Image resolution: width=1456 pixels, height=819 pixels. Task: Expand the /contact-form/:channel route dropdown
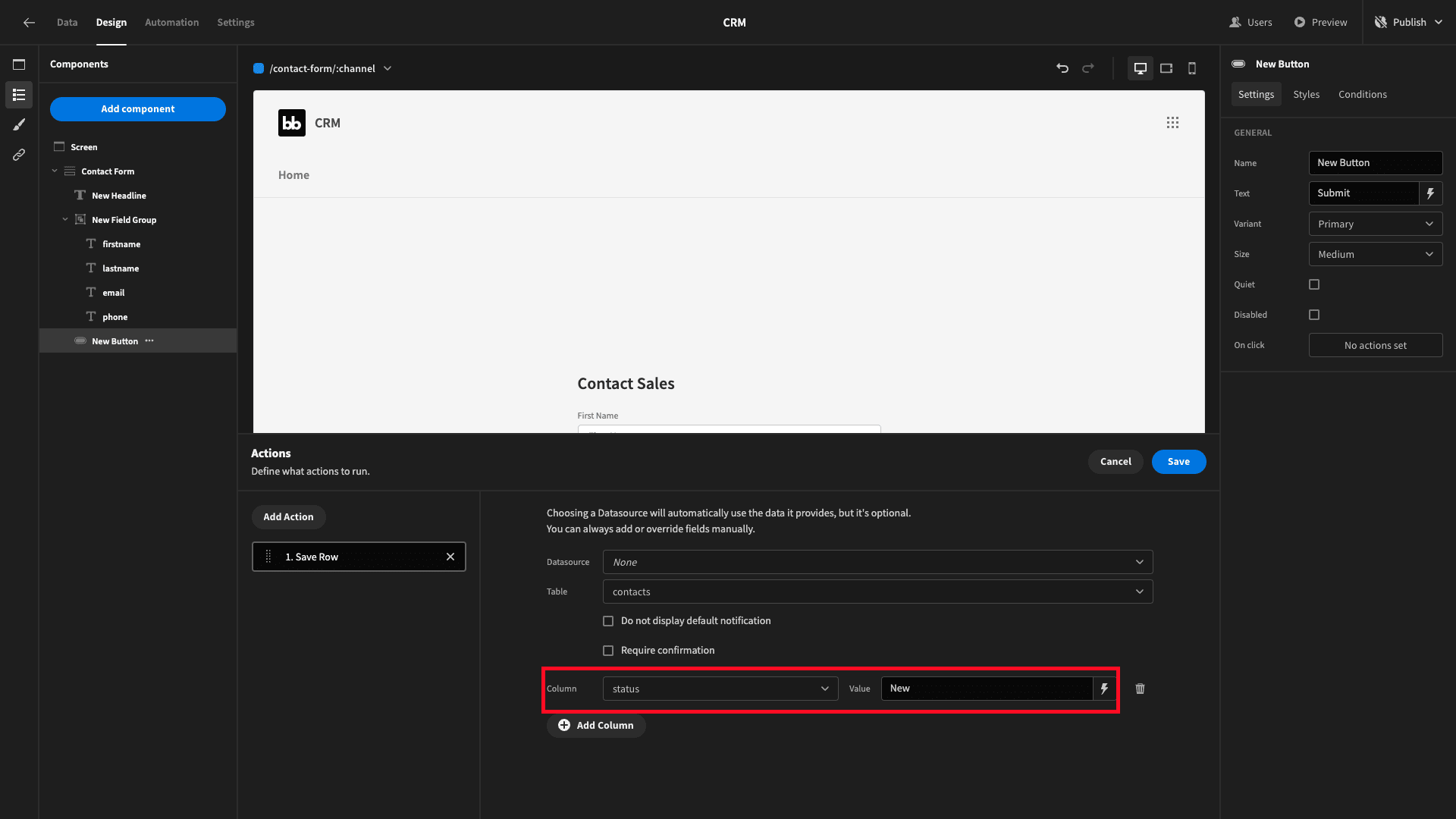tap(388, 68)
